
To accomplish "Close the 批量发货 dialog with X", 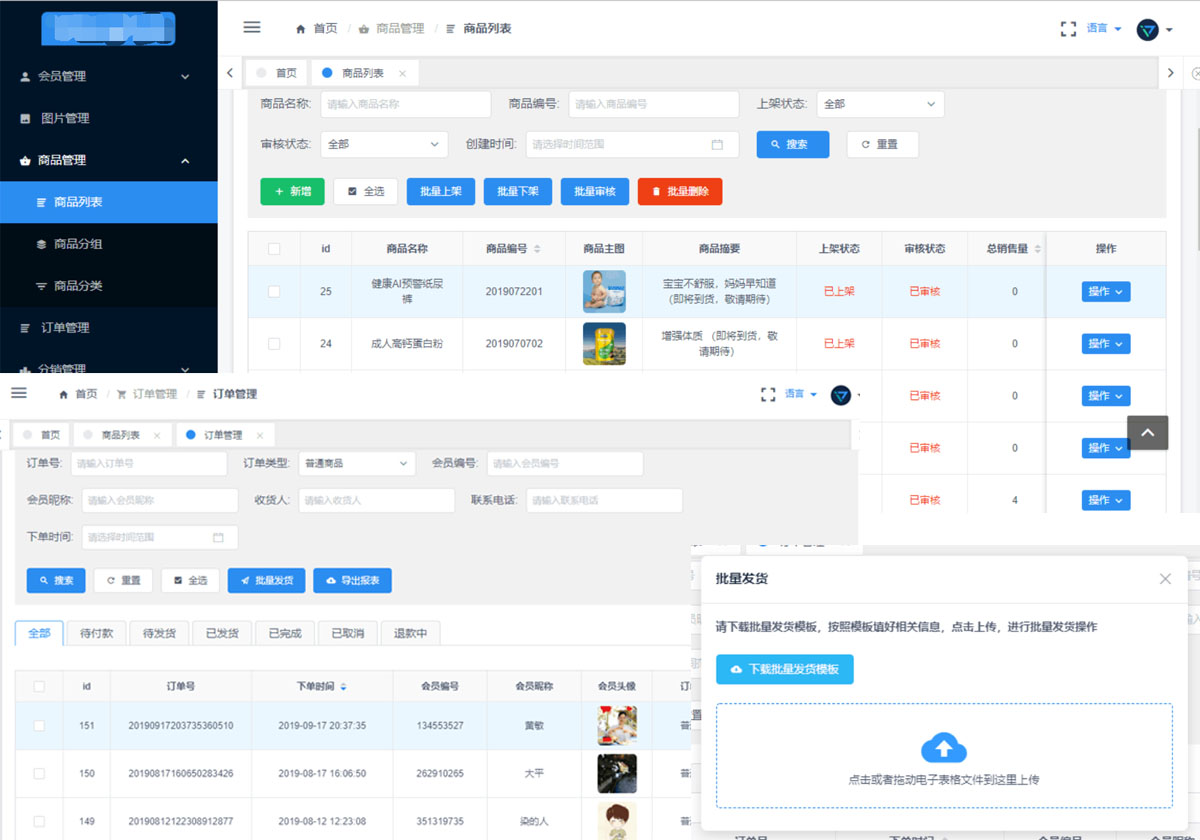I will coord(1165,579).
